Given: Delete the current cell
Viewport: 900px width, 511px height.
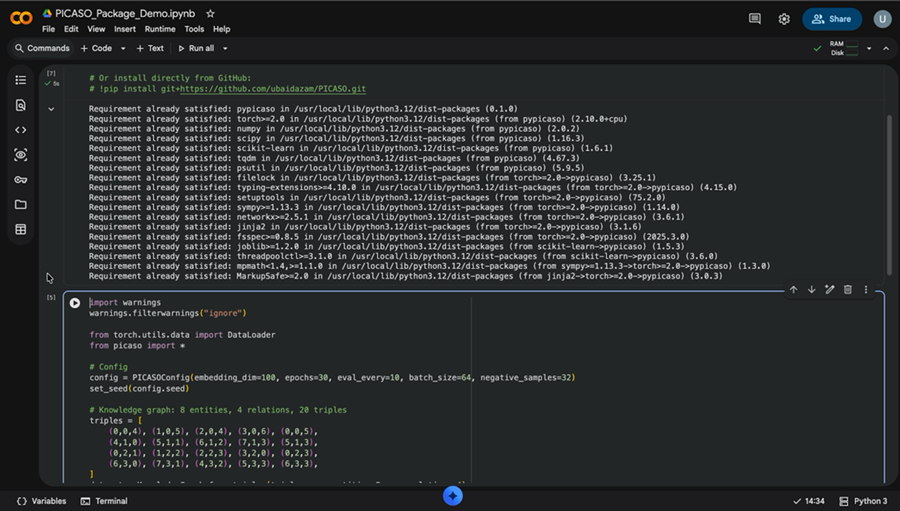Looking at the screenshot, I should click(x=848, y=290).
